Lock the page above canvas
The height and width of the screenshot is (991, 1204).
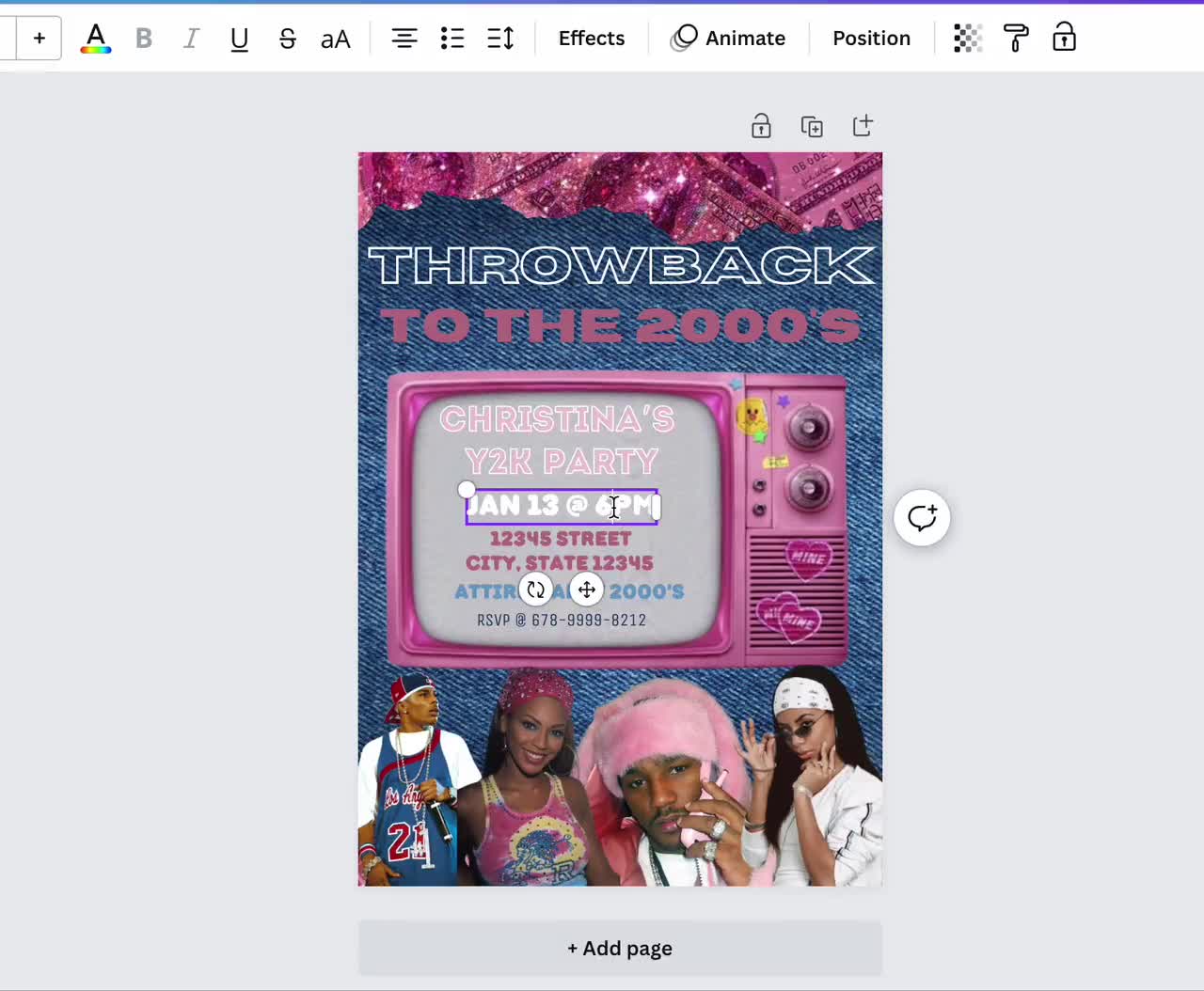coord(761,126)
